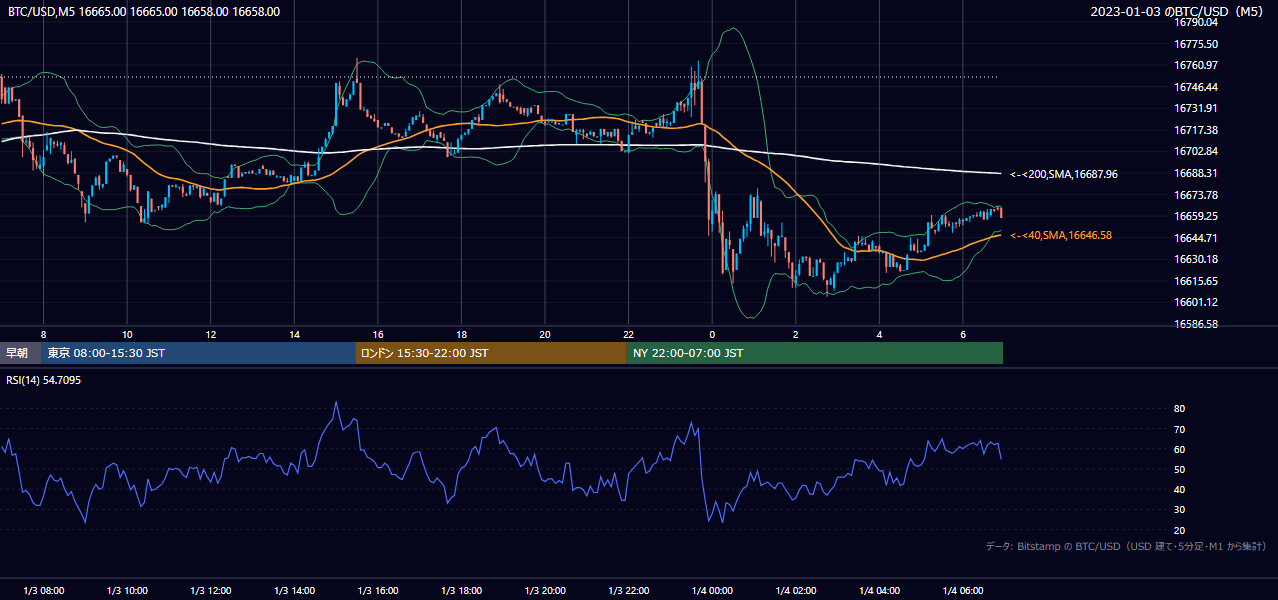Click the 16775.50 price axis label
1278x600 pixels.
(1196, 44)
